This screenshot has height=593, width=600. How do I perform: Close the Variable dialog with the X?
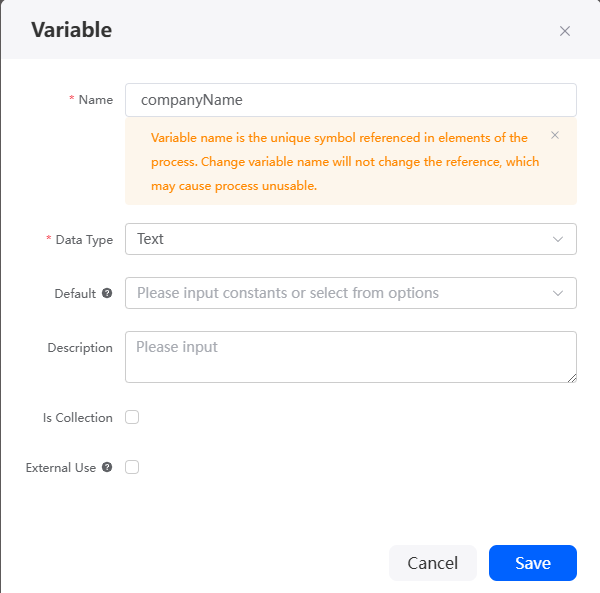click(x=565, y=31)
